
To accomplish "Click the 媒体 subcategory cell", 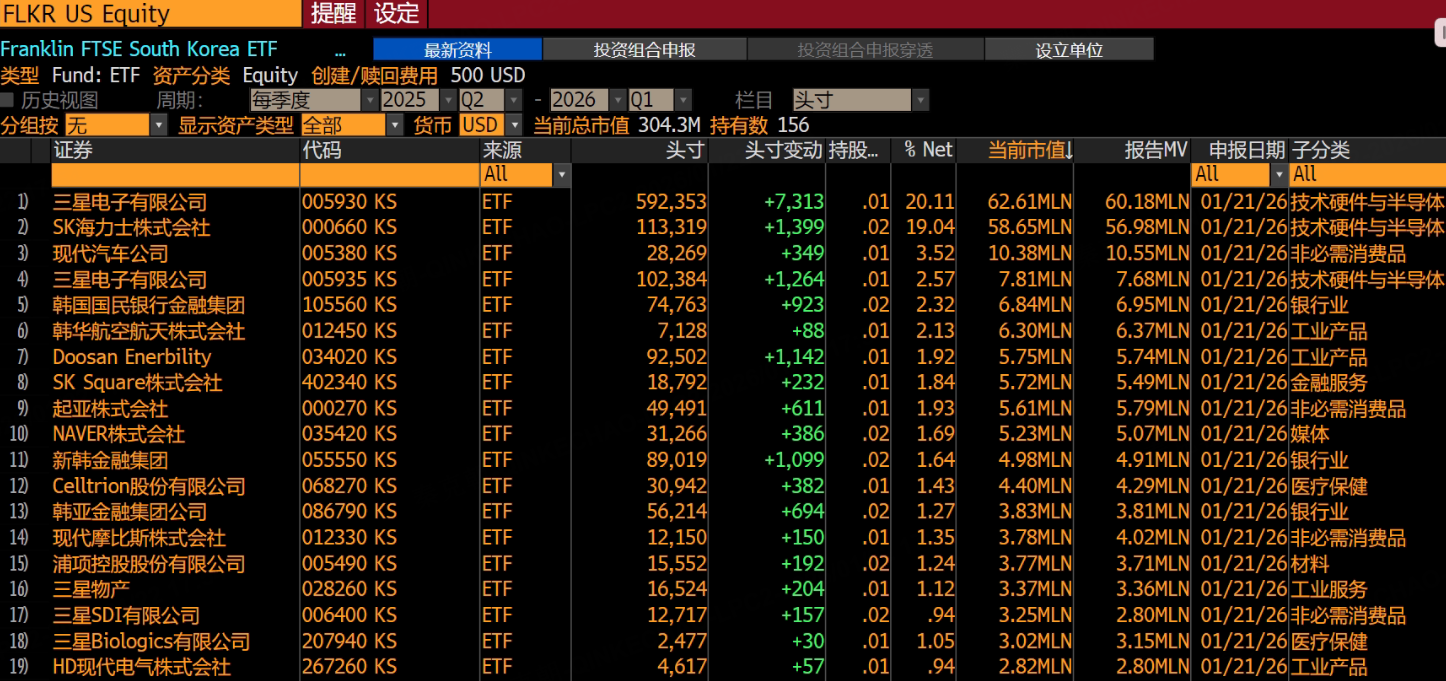I will 1310,434.
